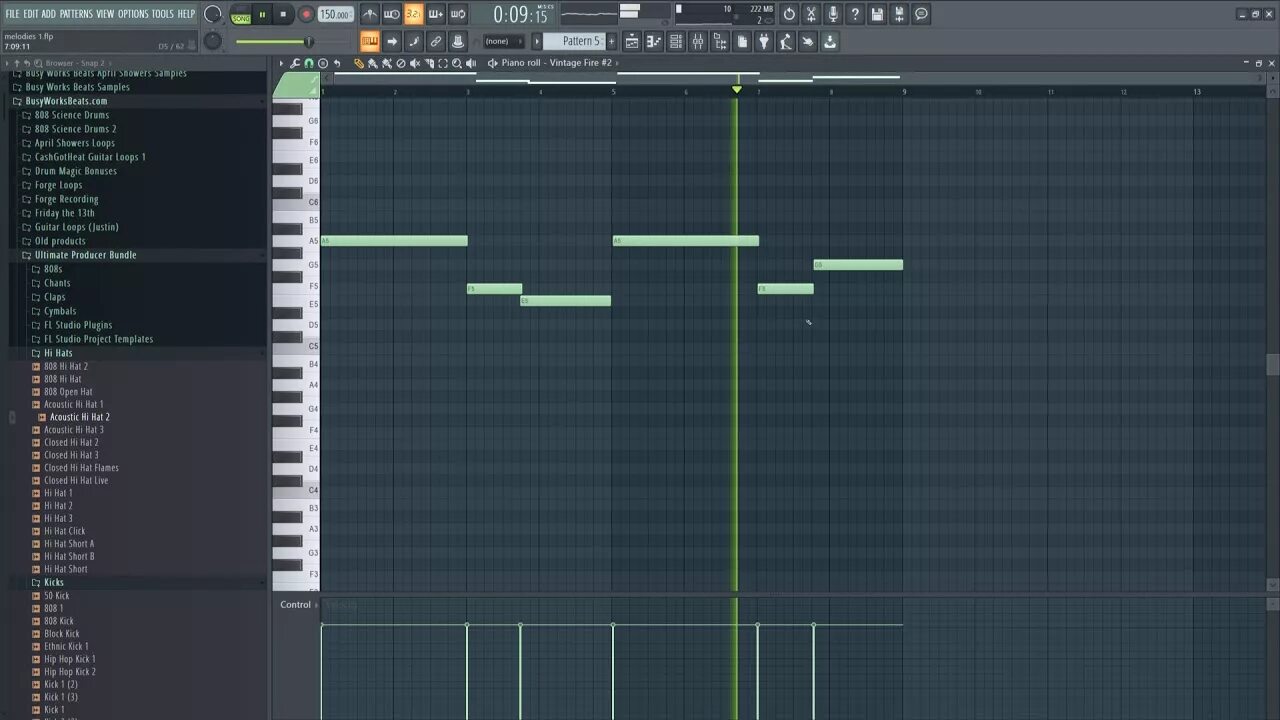1280x720 pixels.
Task: Toggle the metronome button
Action: click(369, 14)
